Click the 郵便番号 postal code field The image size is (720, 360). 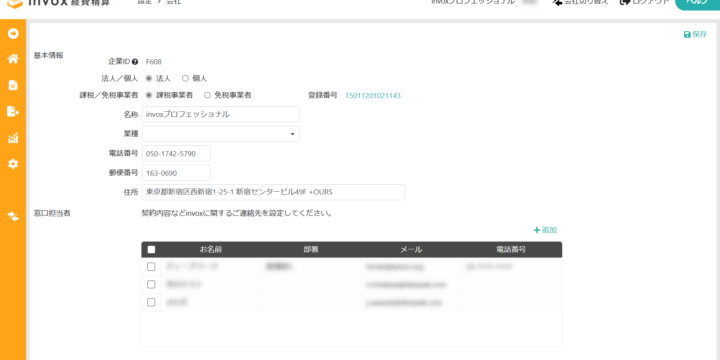click(x=176, y=173)
